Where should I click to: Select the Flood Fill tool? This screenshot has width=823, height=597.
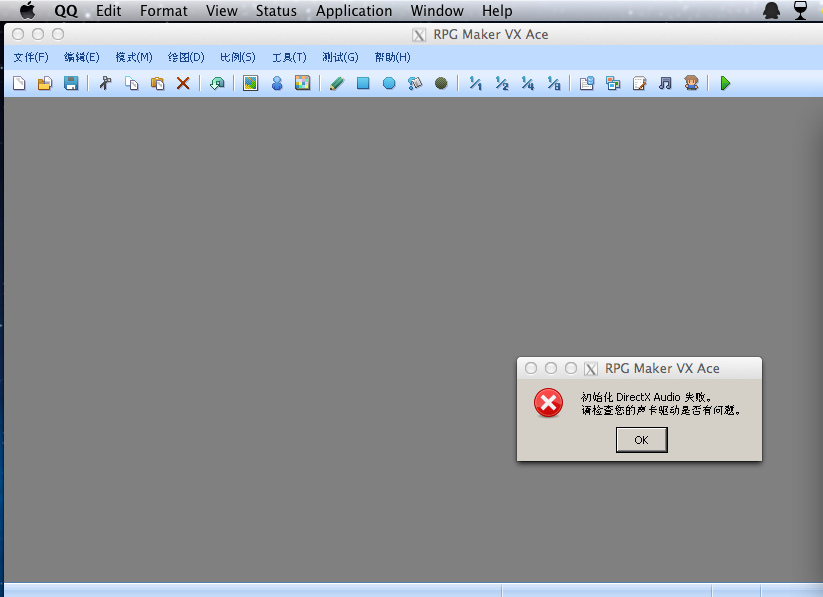tap(415, 83)
